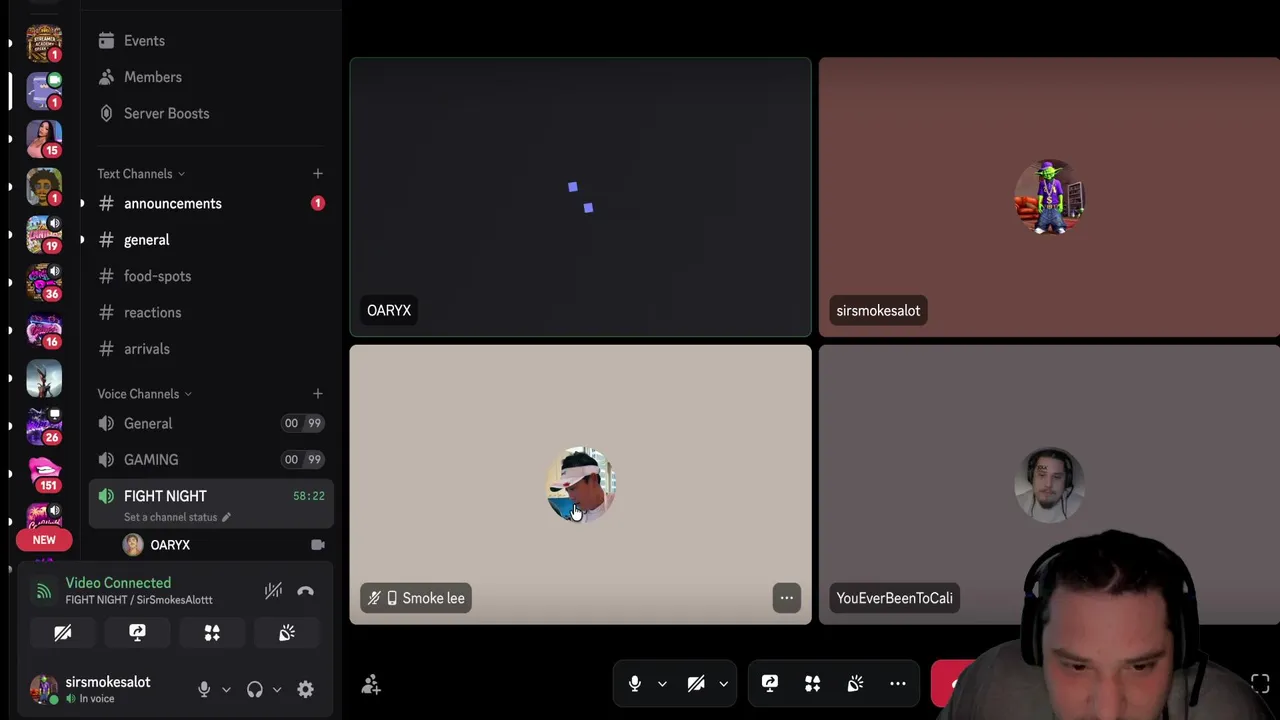Open User Settings gear
1280x720 pixels.
pyautogui.click(x=306, y=689)
